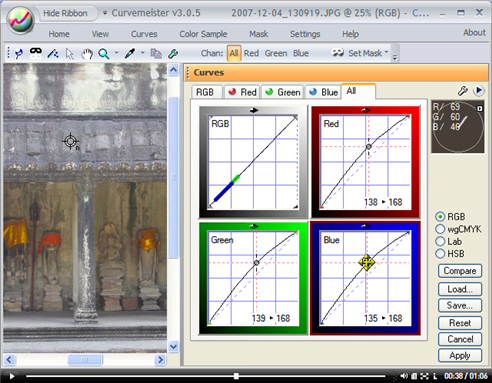Click the copy icon in the toolbar
This screenshot has width=492, height=383.
point(156,53)
